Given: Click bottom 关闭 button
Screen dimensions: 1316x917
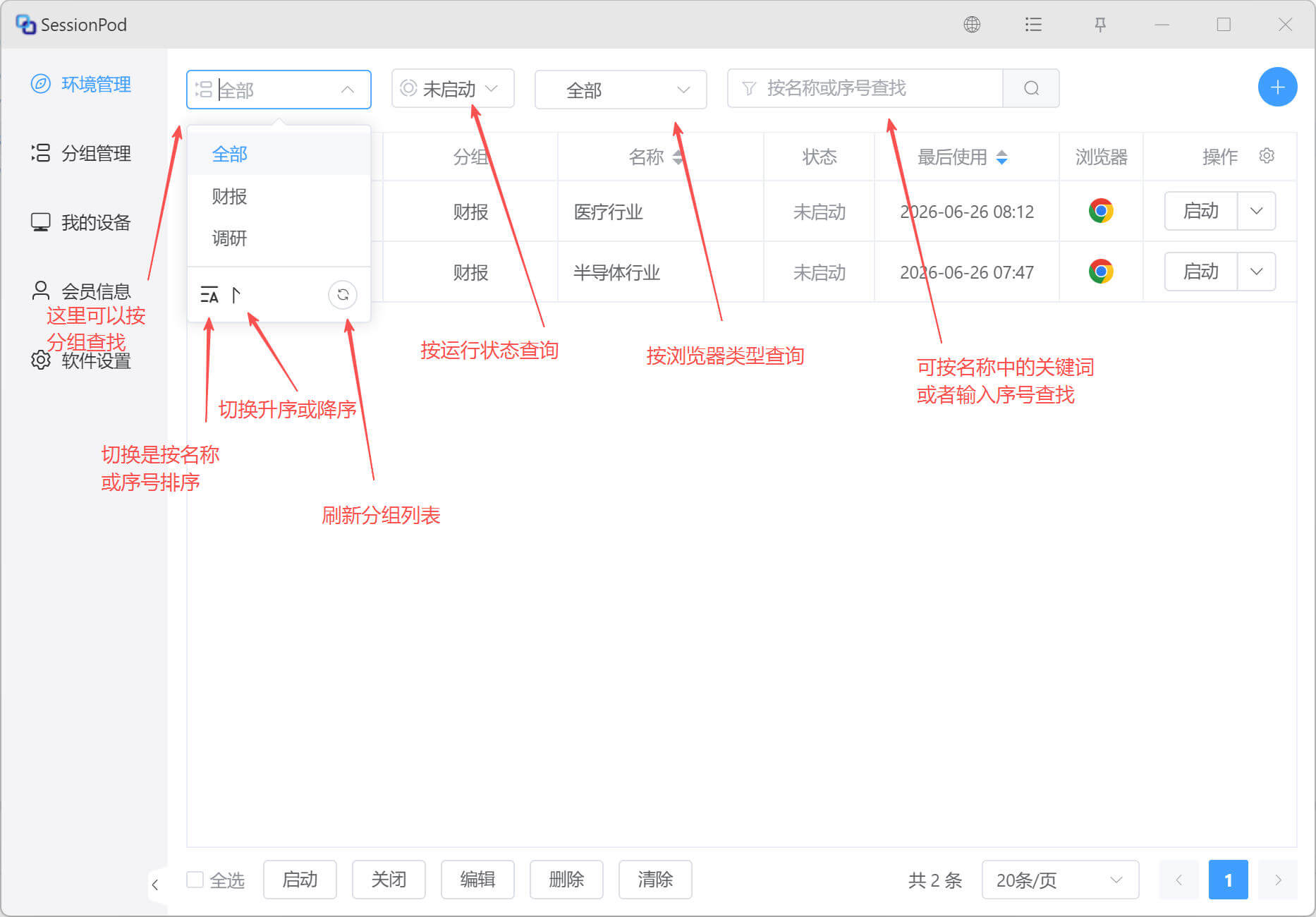Looking at the screenshot, I should (x=389, y=880).
